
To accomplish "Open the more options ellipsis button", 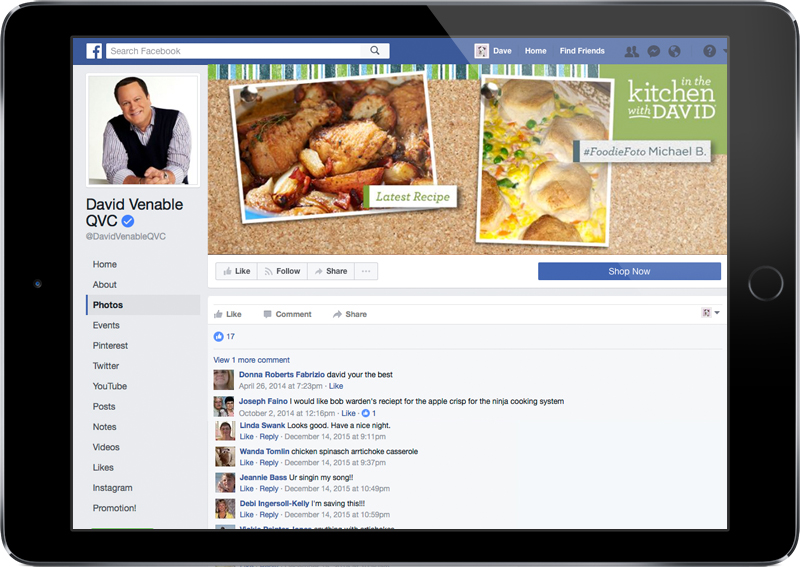I will (x=366, y=271).
